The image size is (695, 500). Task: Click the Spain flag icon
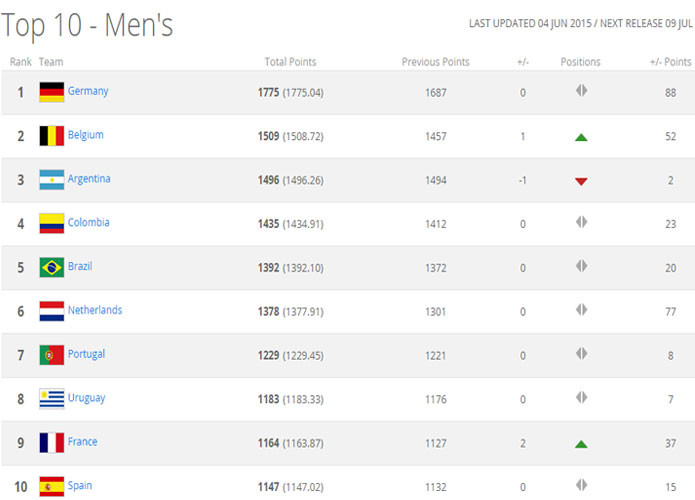pos(51,486)
